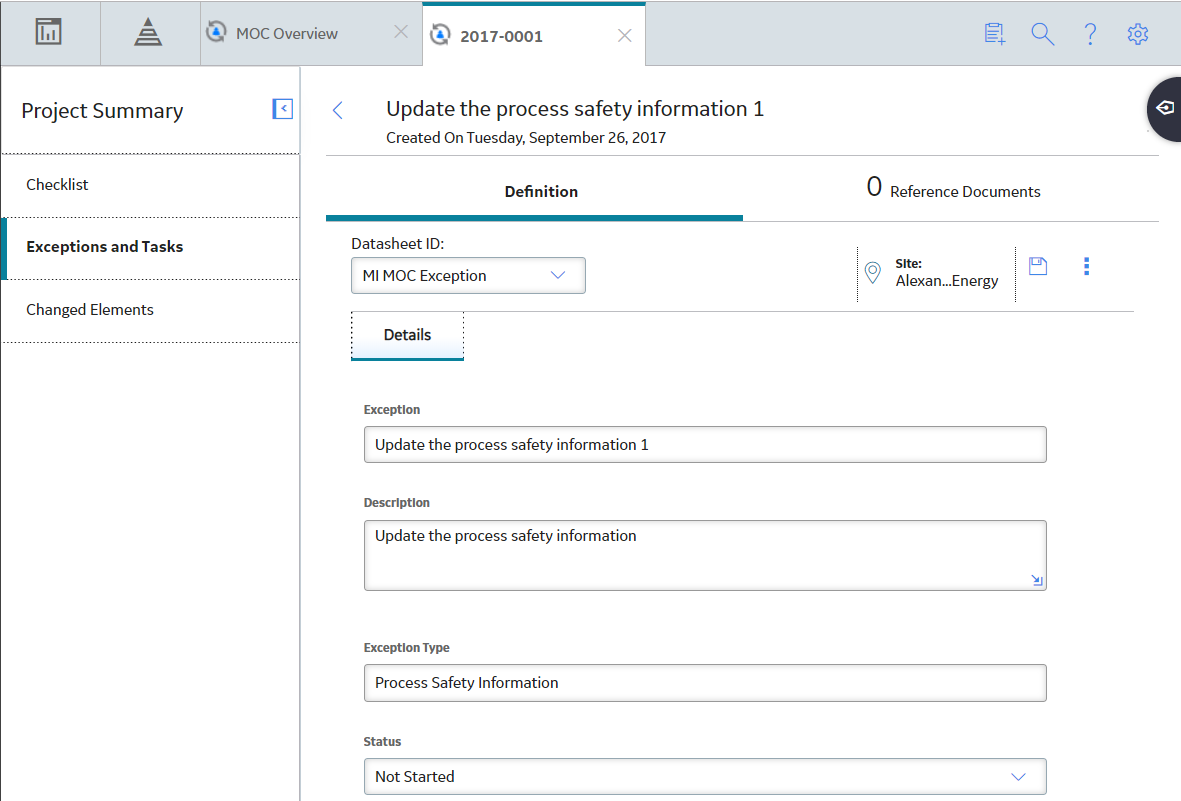Screen dimensions: 1181x801
Task: Open the asset hierarchy pyramid icon
Action: [148, 32]
